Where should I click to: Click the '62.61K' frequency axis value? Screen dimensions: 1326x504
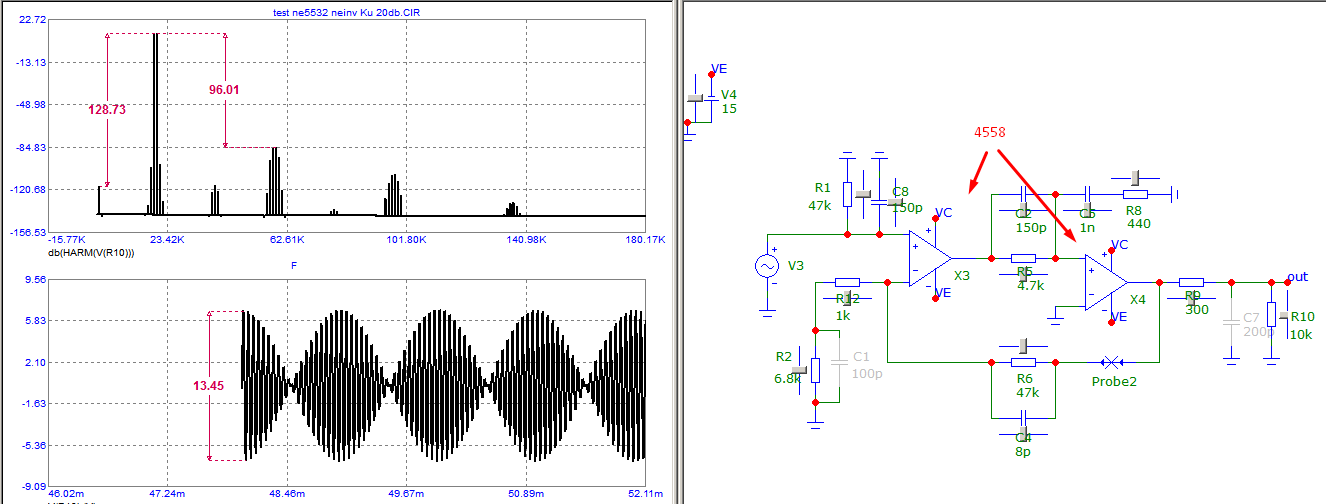point(287,240)
